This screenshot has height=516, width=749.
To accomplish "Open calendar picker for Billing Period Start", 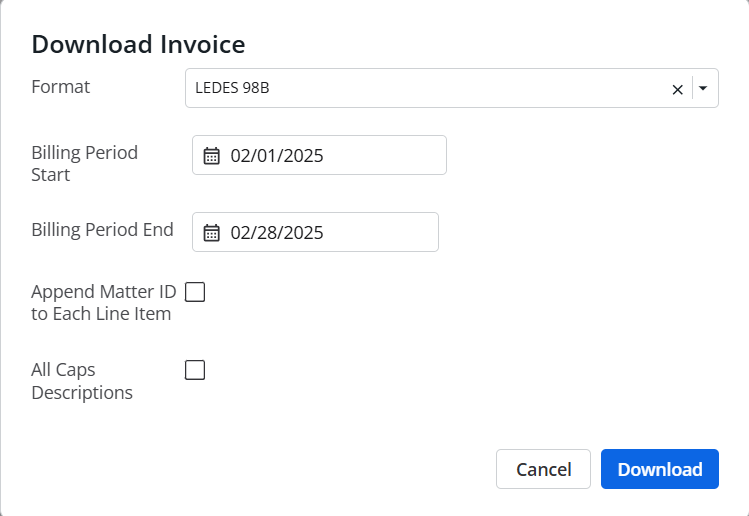I will 212,156.
